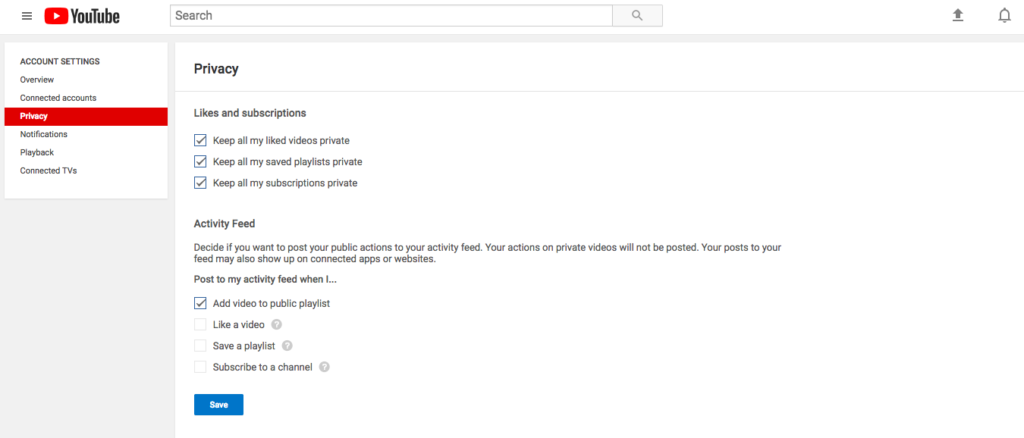Enable the Like a video checkbox

point(200,324)
